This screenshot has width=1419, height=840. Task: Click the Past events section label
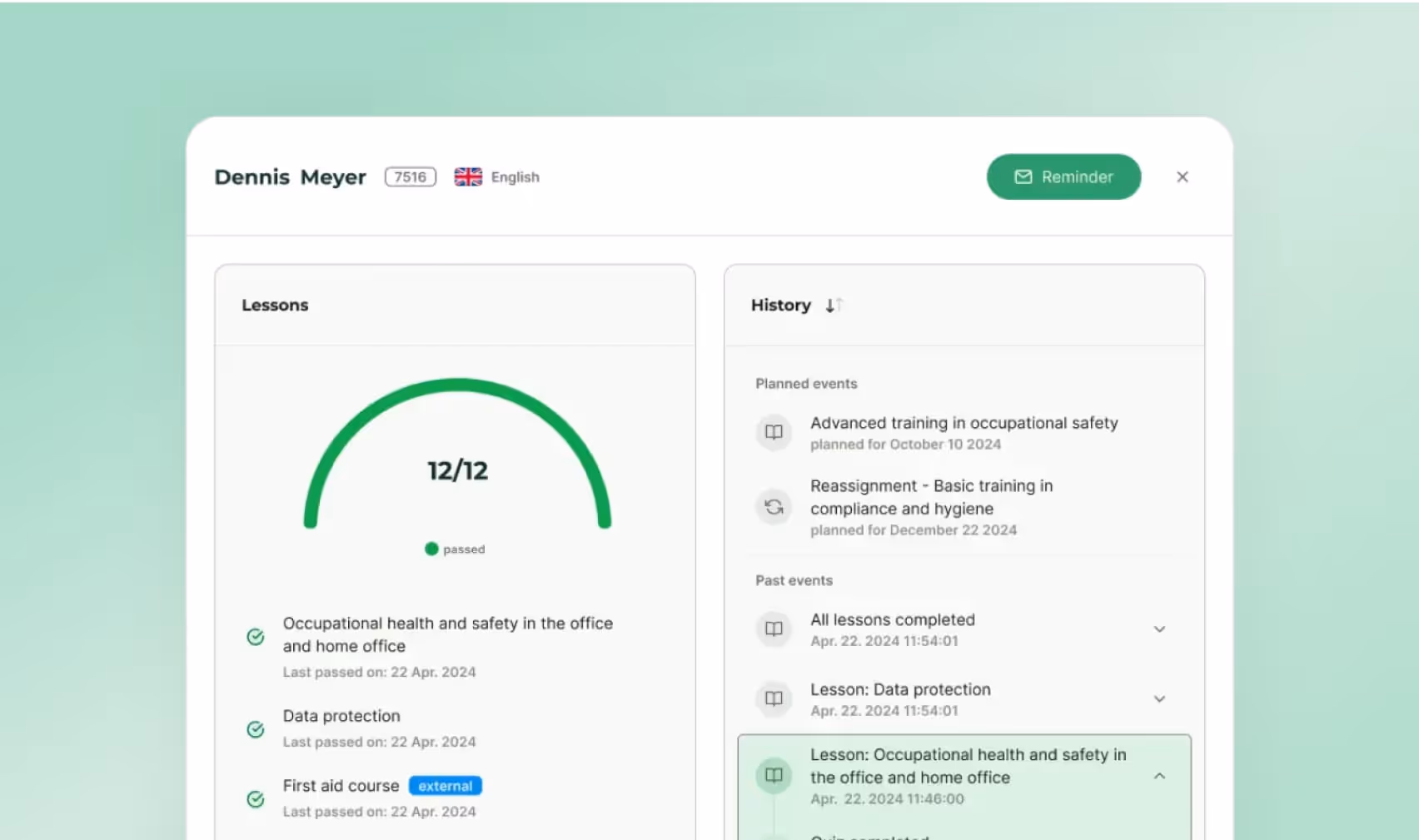(x=794, y=580)
